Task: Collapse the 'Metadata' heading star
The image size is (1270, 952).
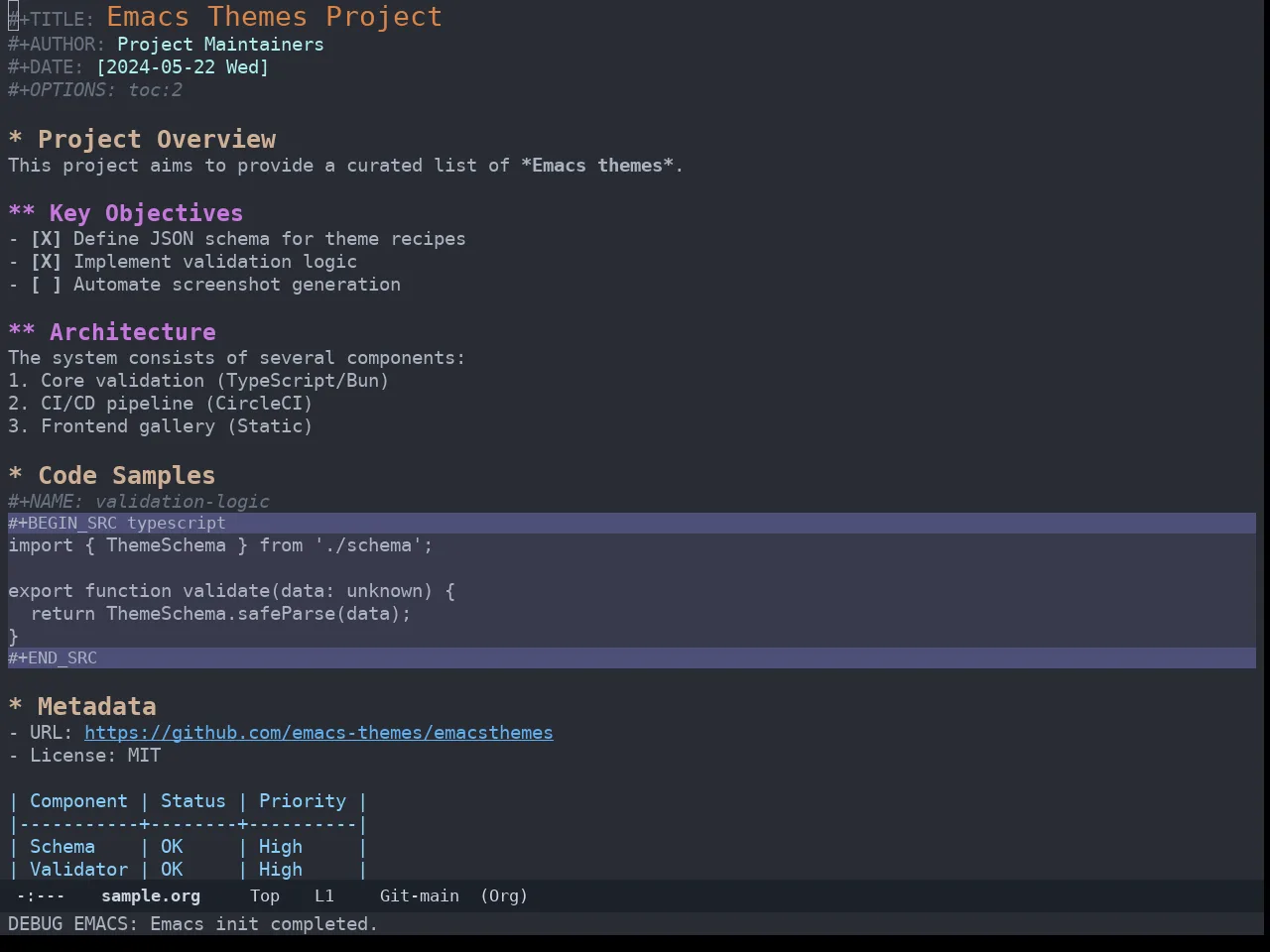Action: tap(15, 707)
